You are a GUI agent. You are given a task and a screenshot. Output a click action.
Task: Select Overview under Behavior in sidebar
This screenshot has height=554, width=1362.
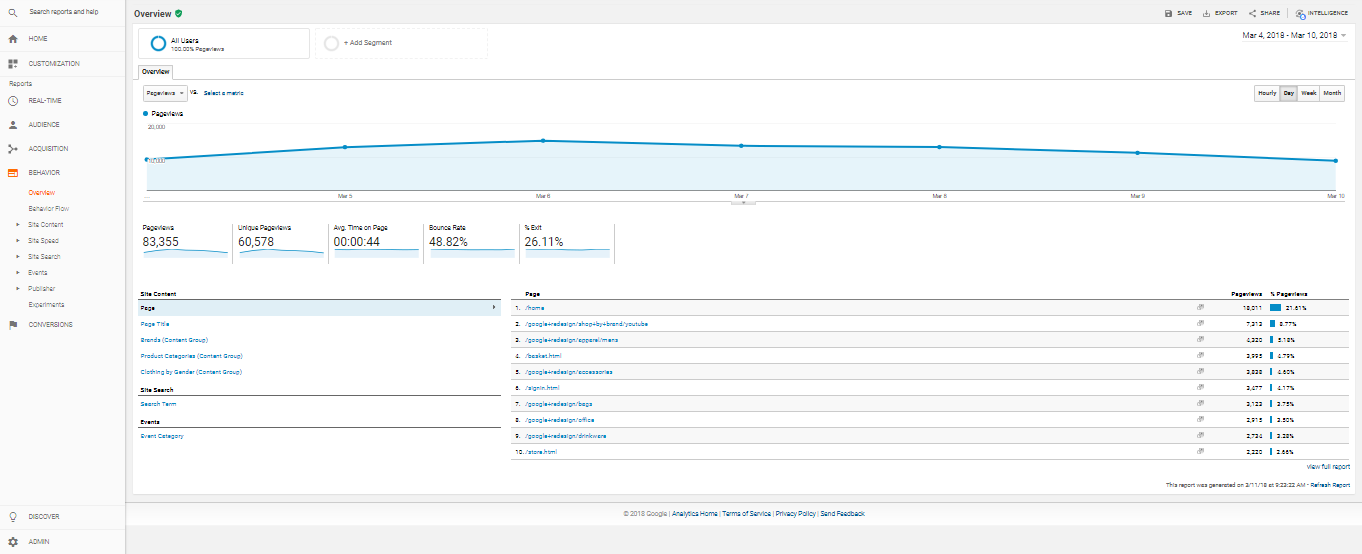42,193
